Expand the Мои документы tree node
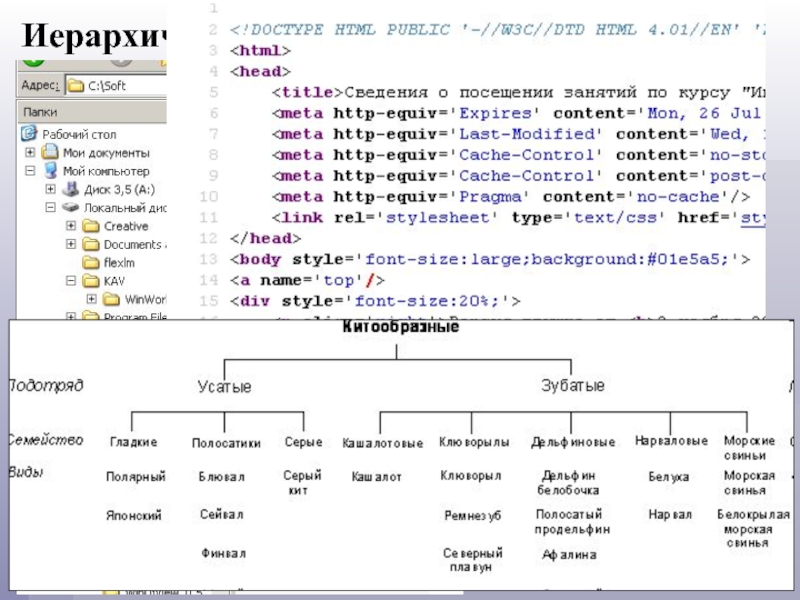 pos(30,153)
